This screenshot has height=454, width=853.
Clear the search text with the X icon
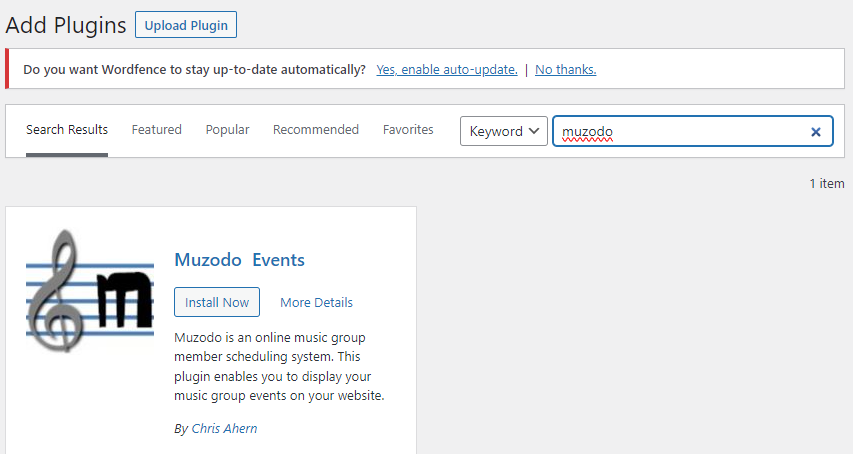click(x=815, y=131)
